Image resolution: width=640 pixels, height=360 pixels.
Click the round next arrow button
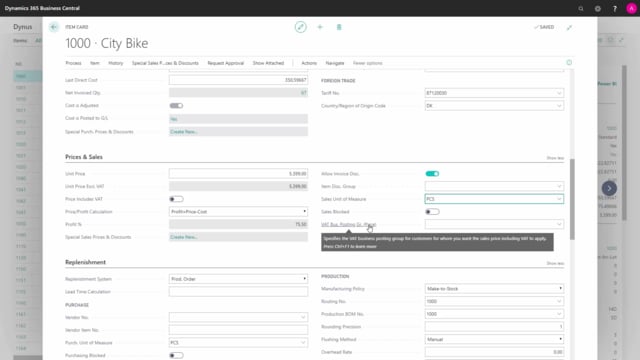(609, 188)
